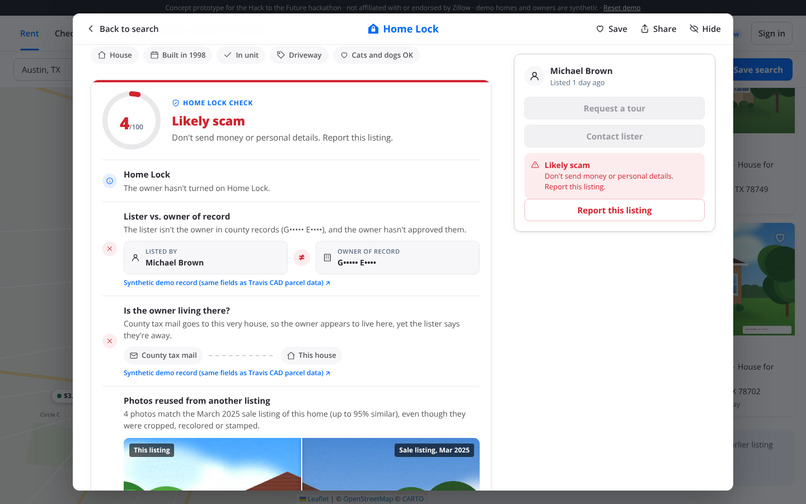Click Sign in on background page
The image size is (806, 504).
(x=771, y=33)
